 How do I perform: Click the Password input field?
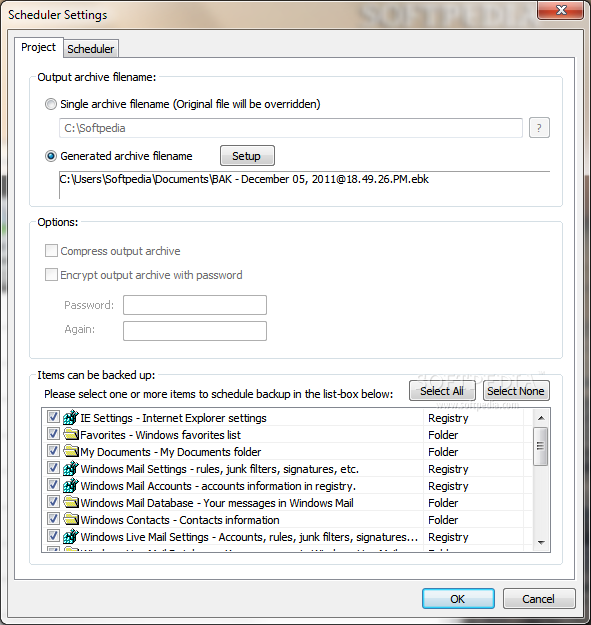tap(195, 305)
